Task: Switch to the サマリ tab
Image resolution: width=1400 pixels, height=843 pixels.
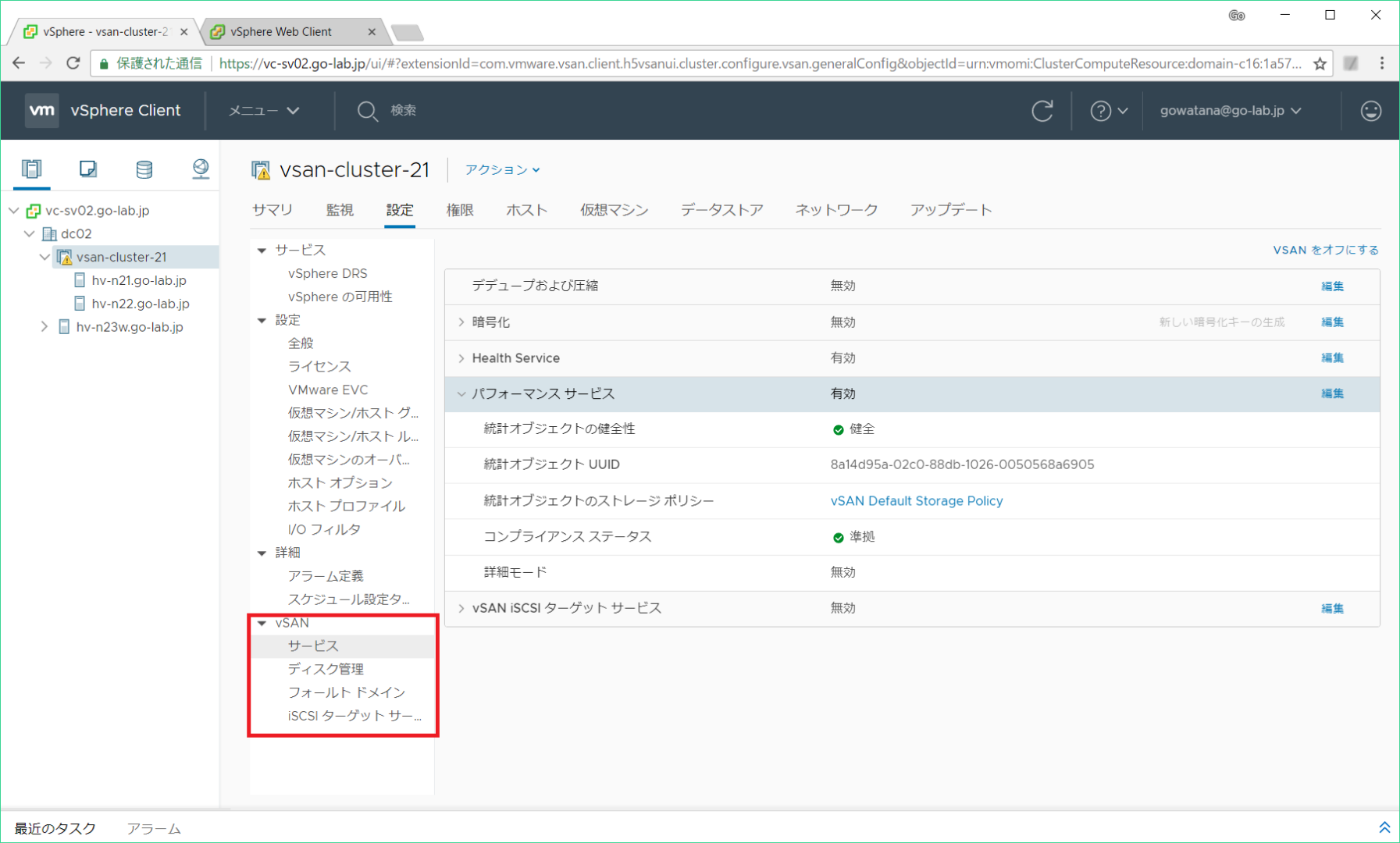Action: coord(273,210)
